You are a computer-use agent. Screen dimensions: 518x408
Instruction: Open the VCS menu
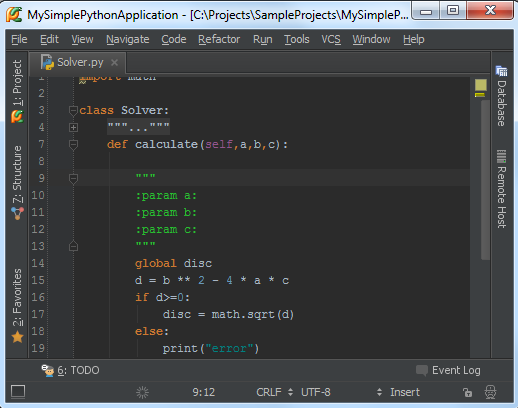pos(331,39)
